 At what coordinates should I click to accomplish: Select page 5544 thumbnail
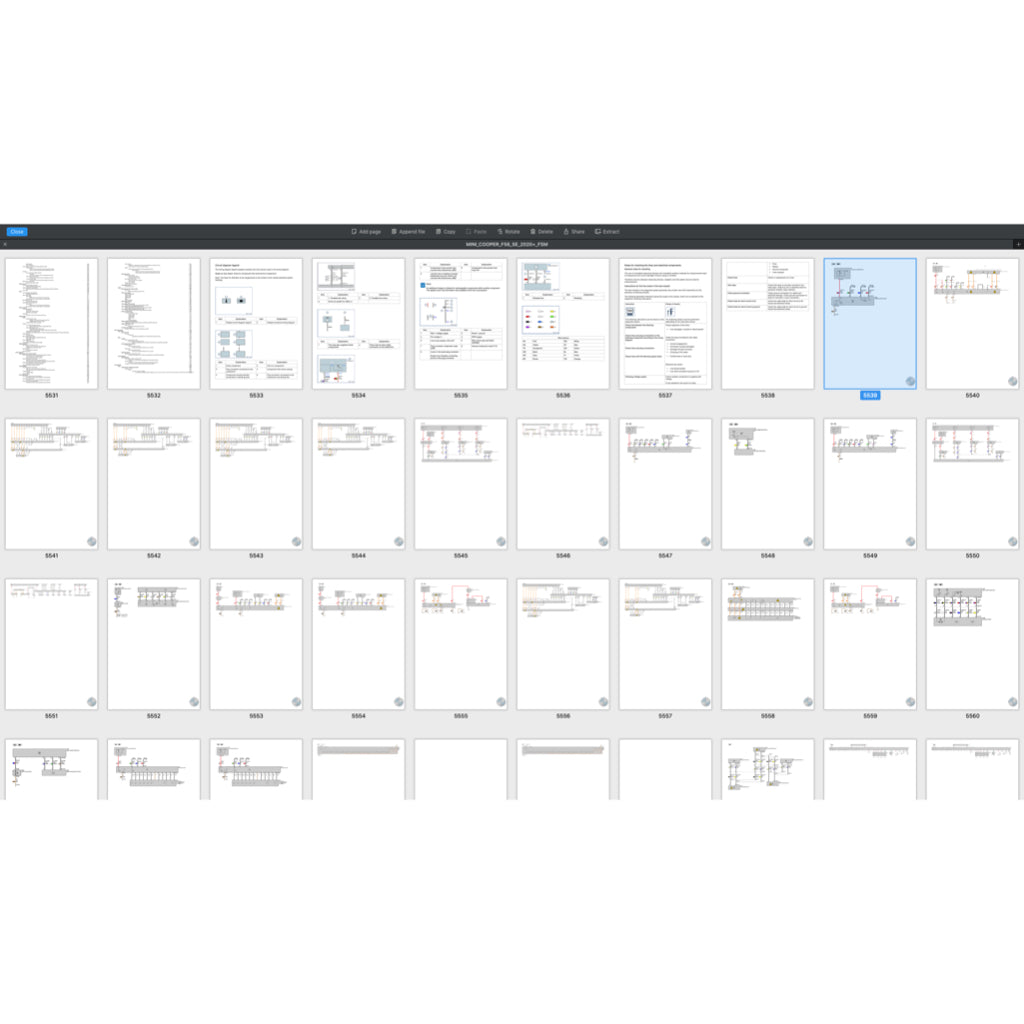click(x=359, y=484)
